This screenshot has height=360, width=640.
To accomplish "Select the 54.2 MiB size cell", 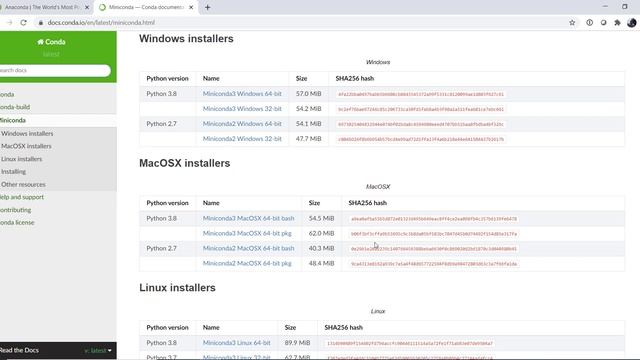I will (309, 109).
